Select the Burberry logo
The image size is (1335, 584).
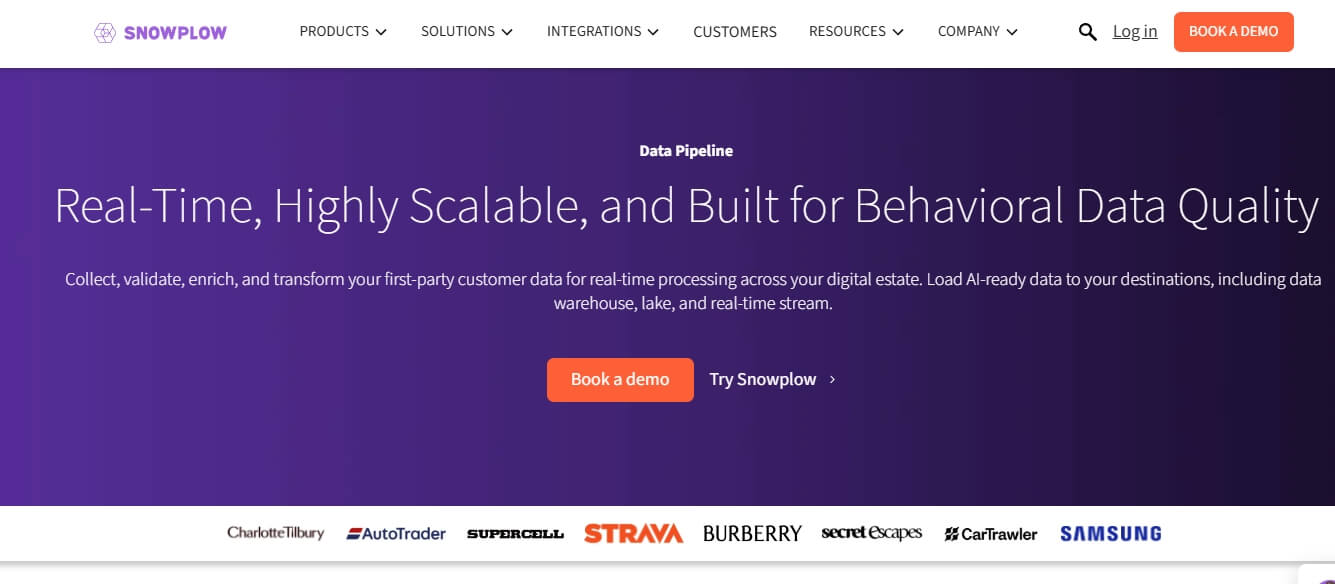(x=752, y=533)
